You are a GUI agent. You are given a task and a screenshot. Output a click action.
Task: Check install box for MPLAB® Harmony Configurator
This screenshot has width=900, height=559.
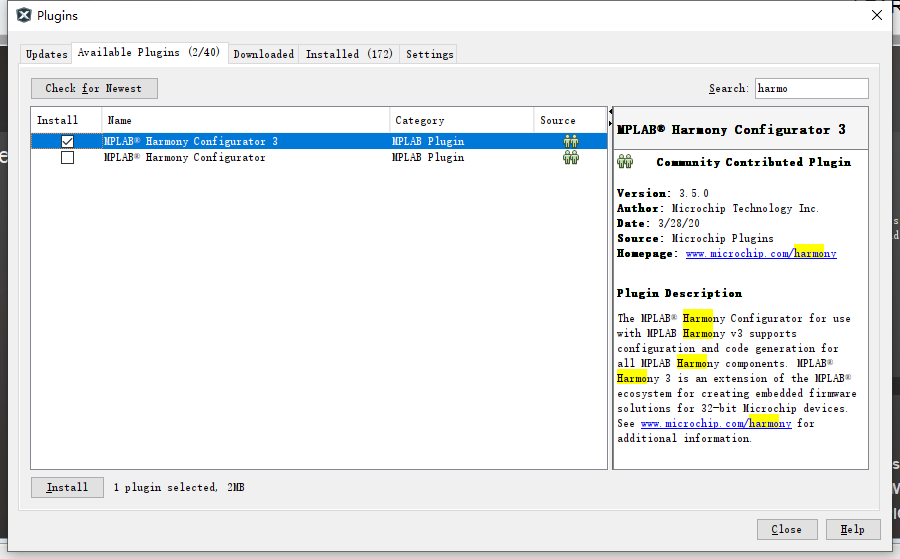(67, 157)
